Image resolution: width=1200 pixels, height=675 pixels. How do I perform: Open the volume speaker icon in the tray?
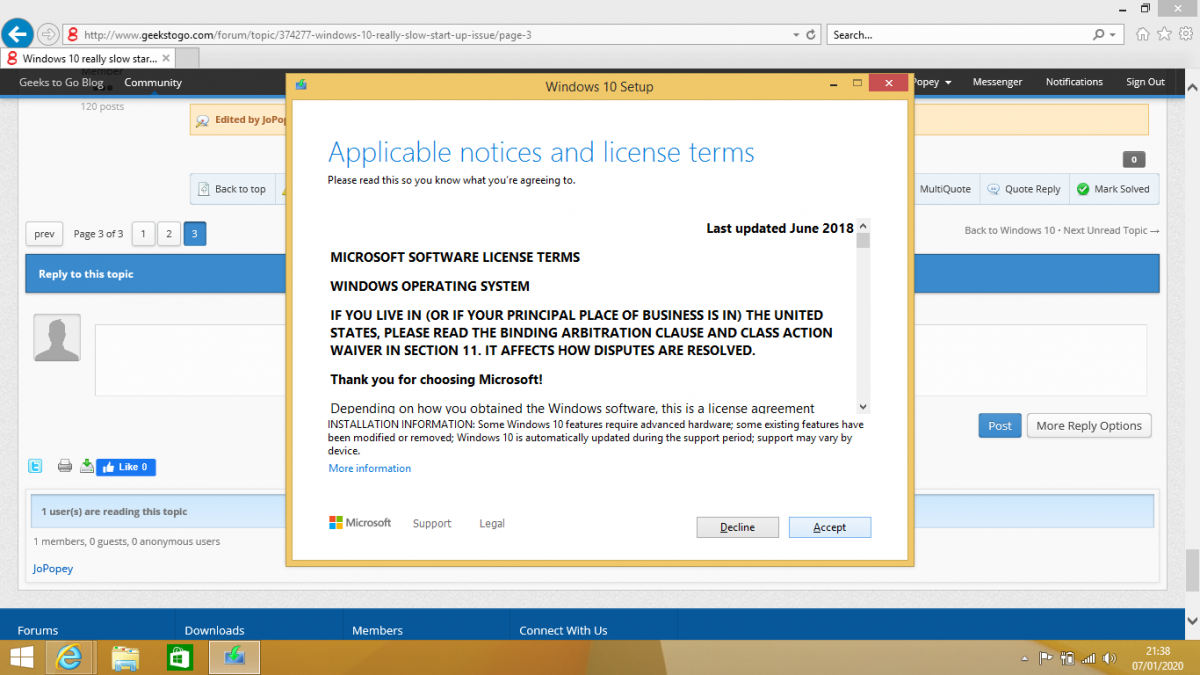pyautogui.click(x=1109, y=659)
